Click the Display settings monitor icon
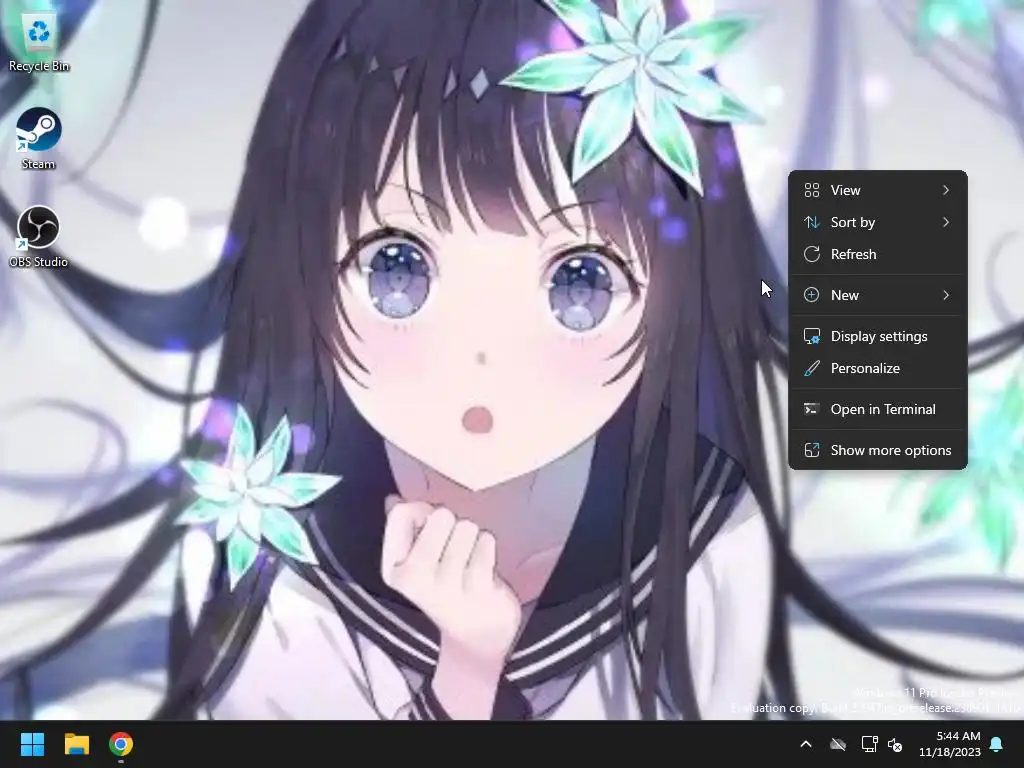The width and height of the screenshot is (1024, 768). (812, 336)
